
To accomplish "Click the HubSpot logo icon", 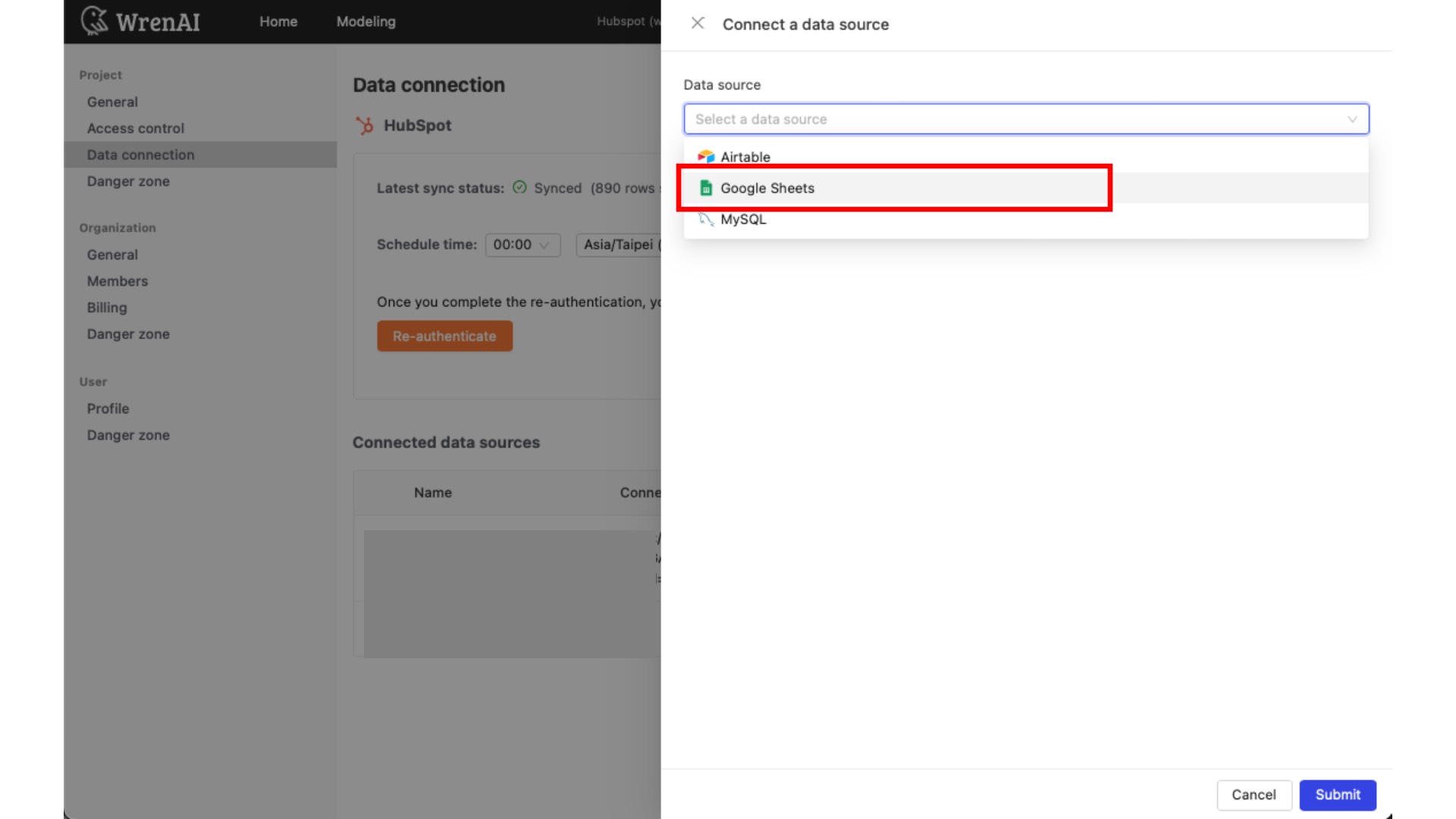I will (365, 126).
